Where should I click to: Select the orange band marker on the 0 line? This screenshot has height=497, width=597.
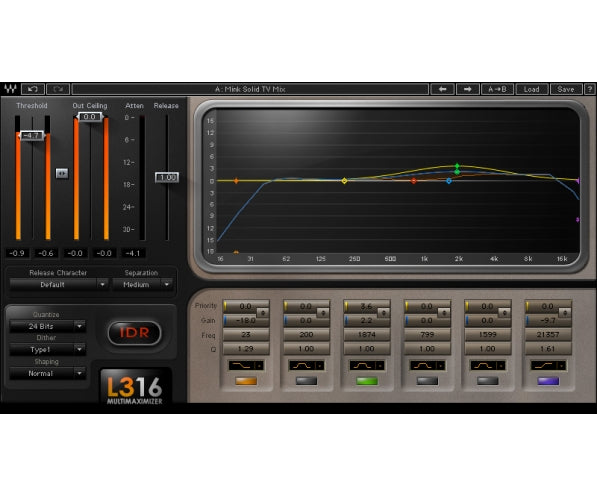[x=236, y=181]
